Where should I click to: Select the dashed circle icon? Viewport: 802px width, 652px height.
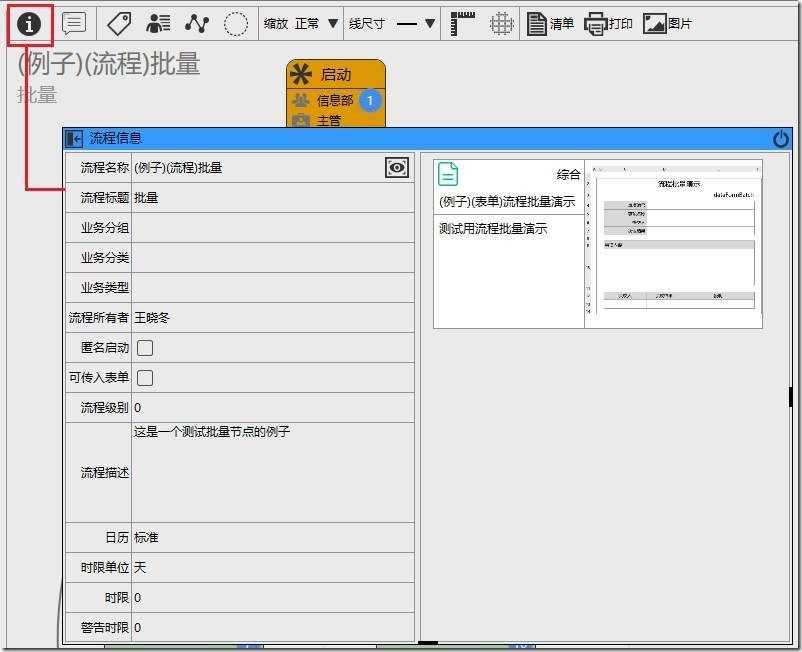tap(236, 24)
